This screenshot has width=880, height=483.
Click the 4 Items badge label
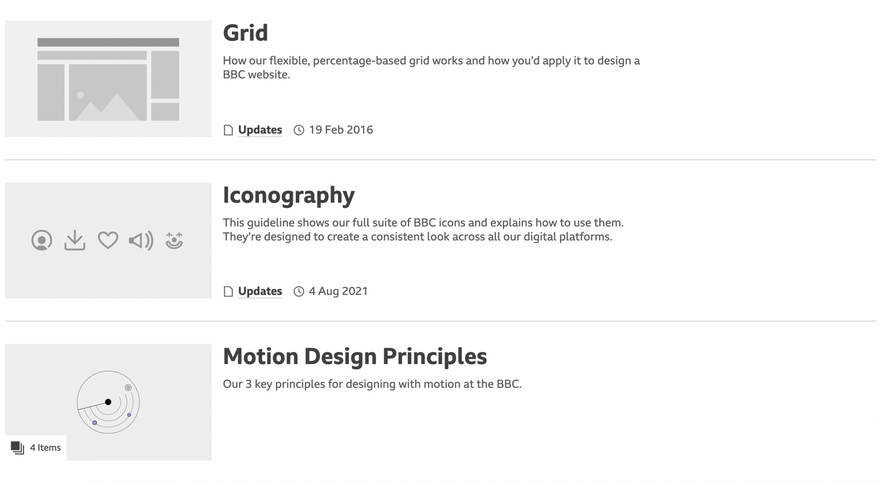click(x=45, y=448)
